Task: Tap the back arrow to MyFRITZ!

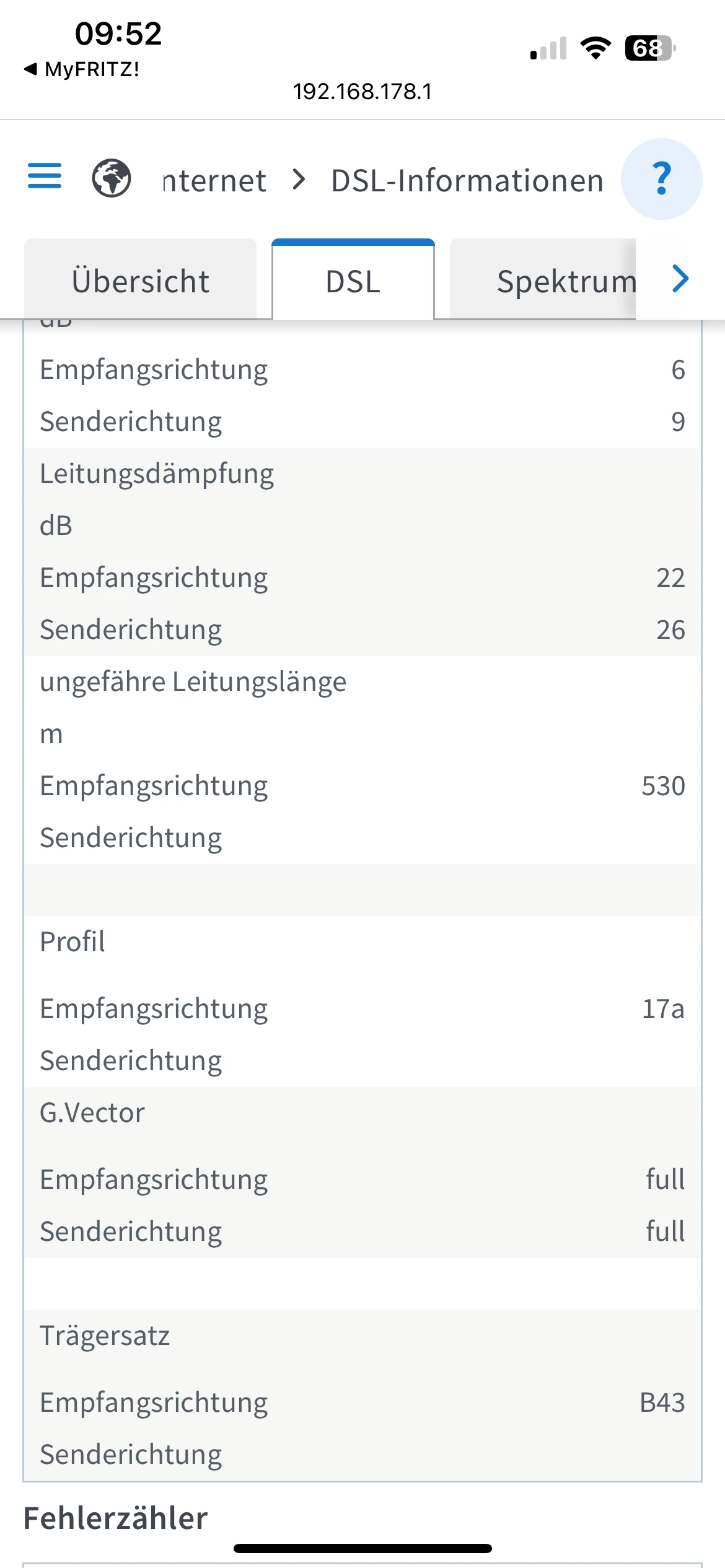Action: [30, 69]
